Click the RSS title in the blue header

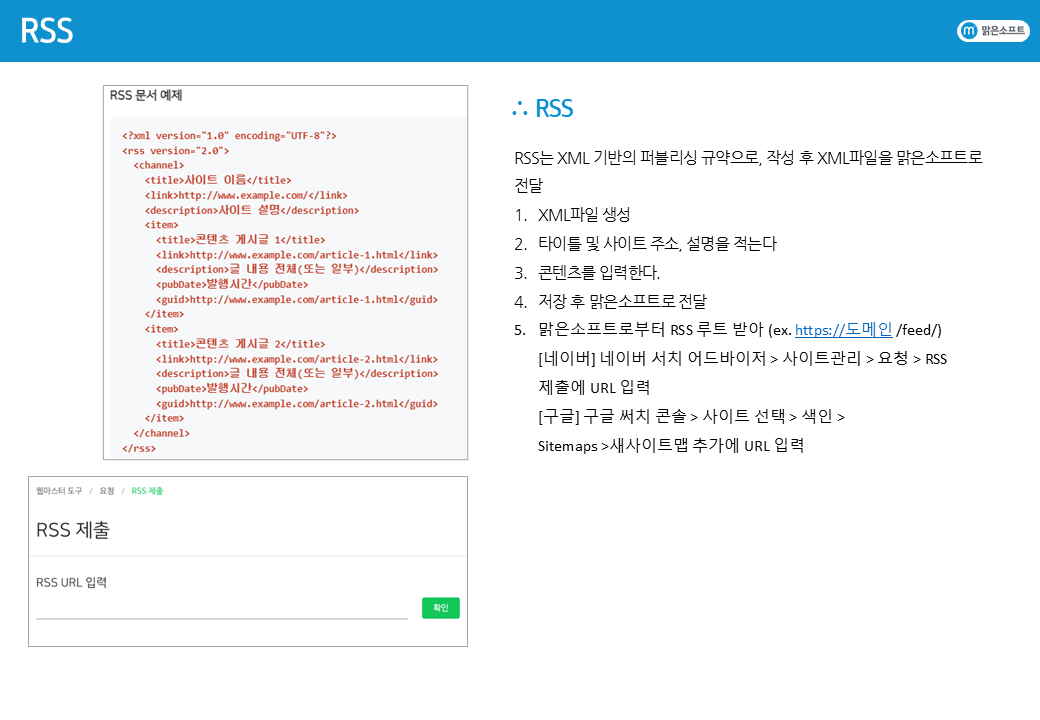tap(46, 31)
